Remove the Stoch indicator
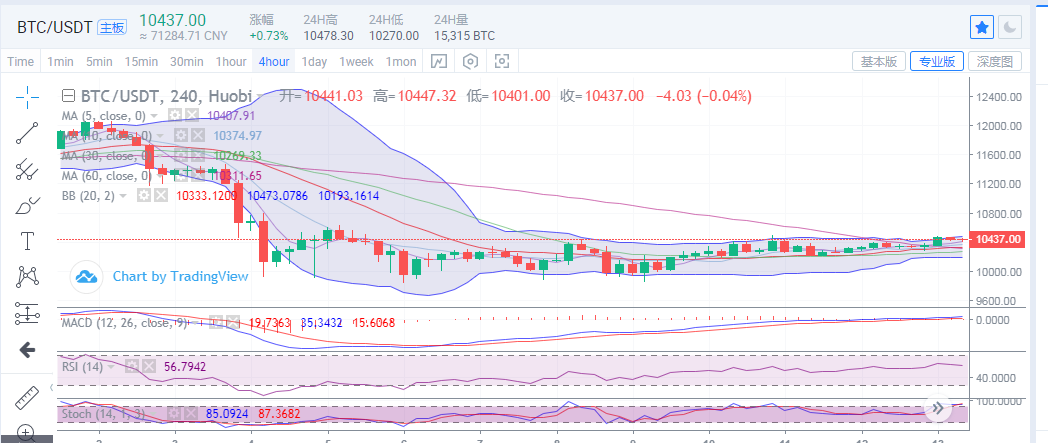This screenshot has width=1048, height=443. tap(190, 414)
